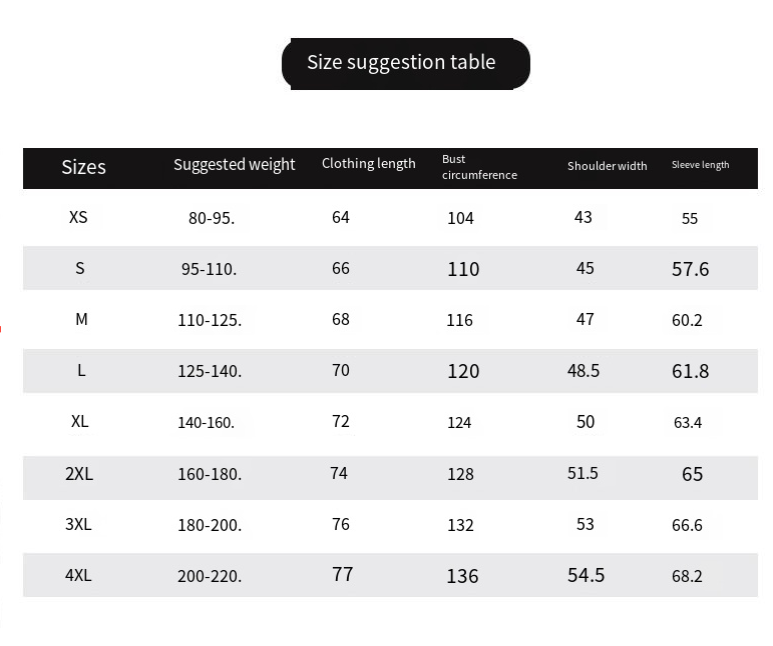Select sleeve length value 57.6

pos(690,269)
